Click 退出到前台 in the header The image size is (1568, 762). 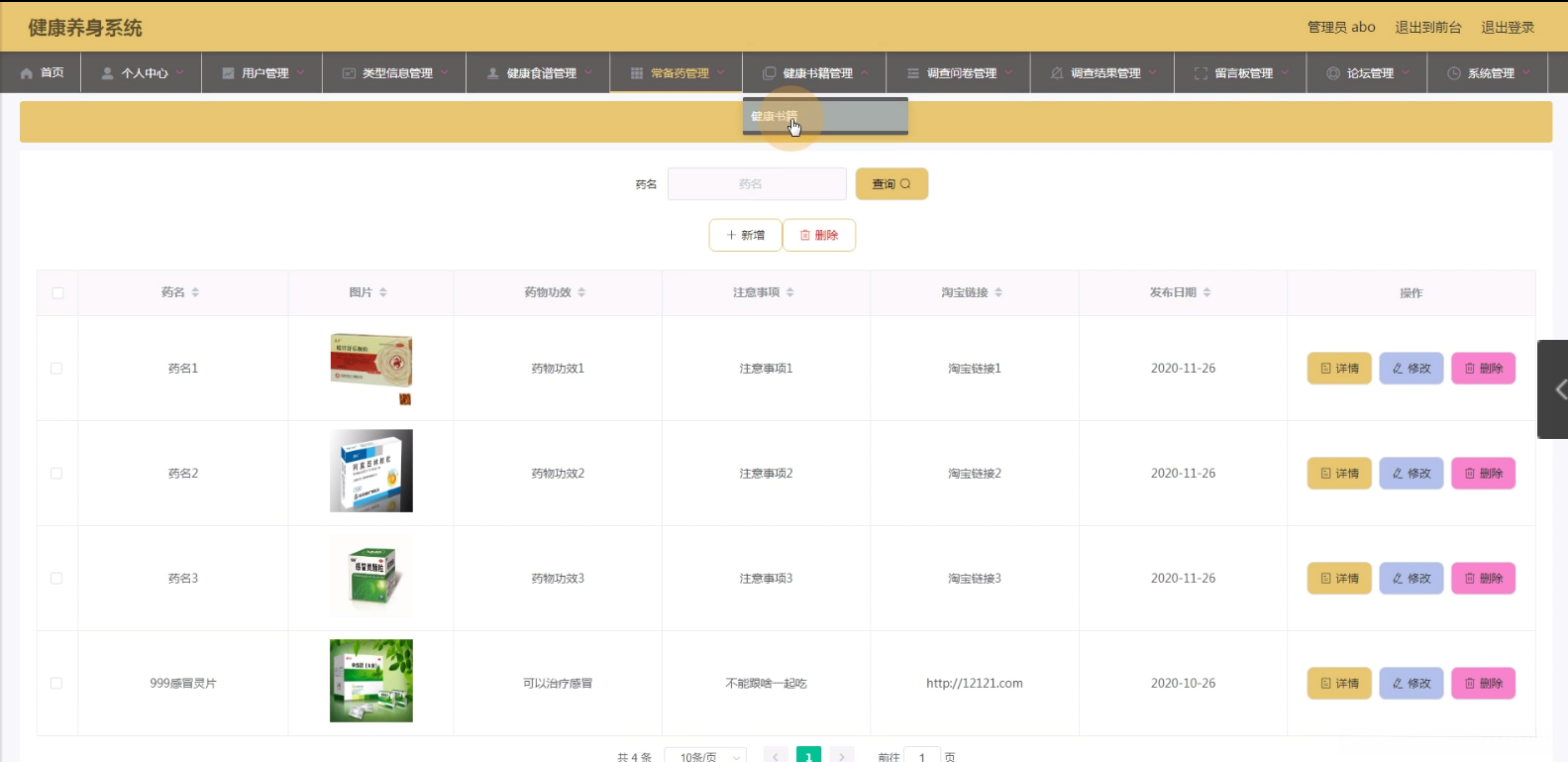(1428, 28)
